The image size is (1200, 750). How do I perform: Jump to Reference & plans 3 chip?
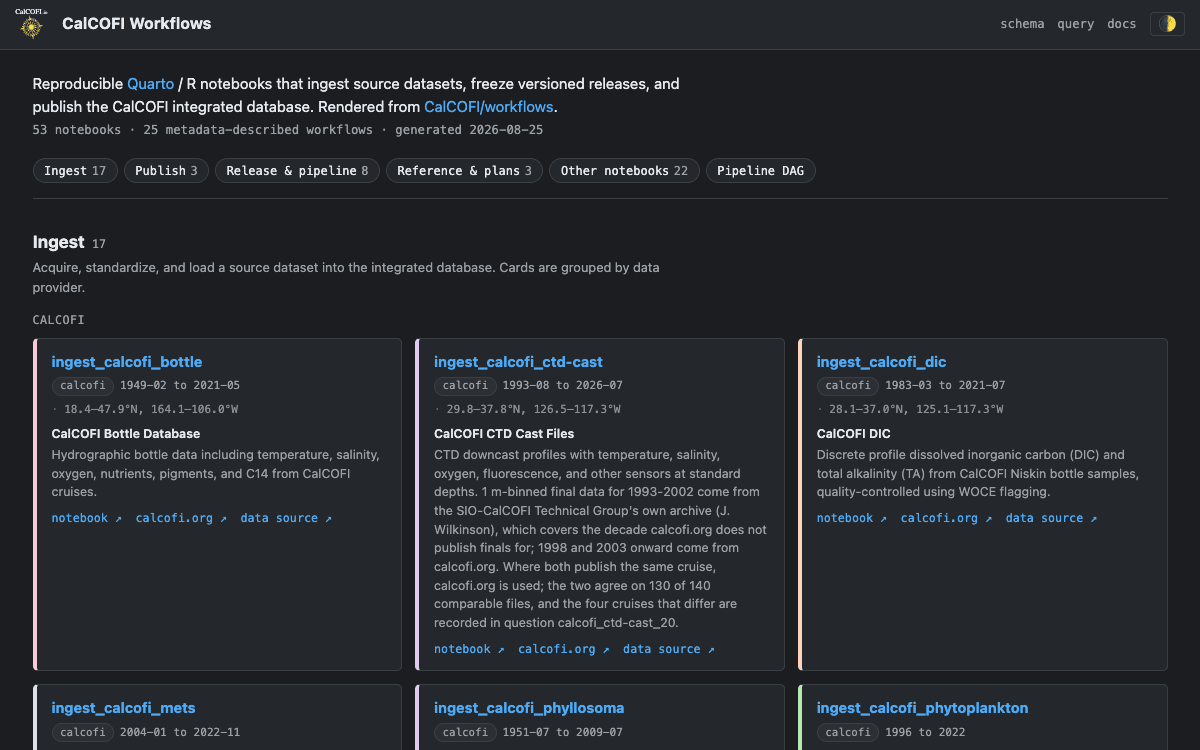coord(464,171)
